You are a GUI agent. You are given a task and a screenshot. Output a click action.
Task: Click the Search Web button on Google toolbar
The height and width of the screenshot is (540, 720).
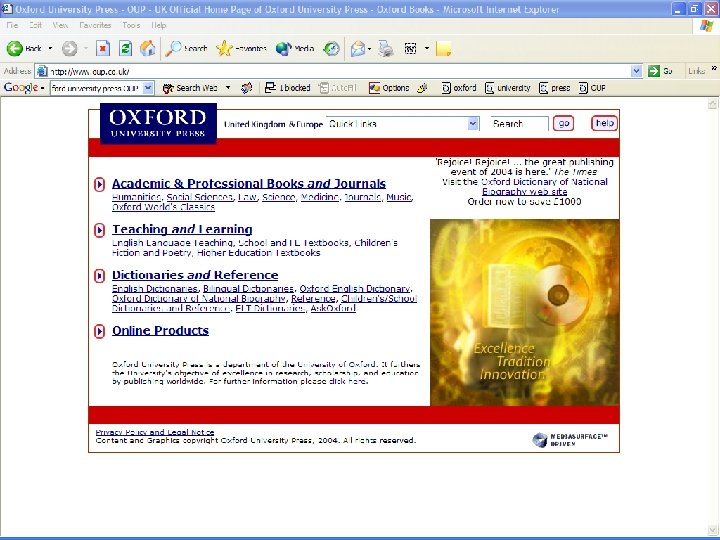190,88
